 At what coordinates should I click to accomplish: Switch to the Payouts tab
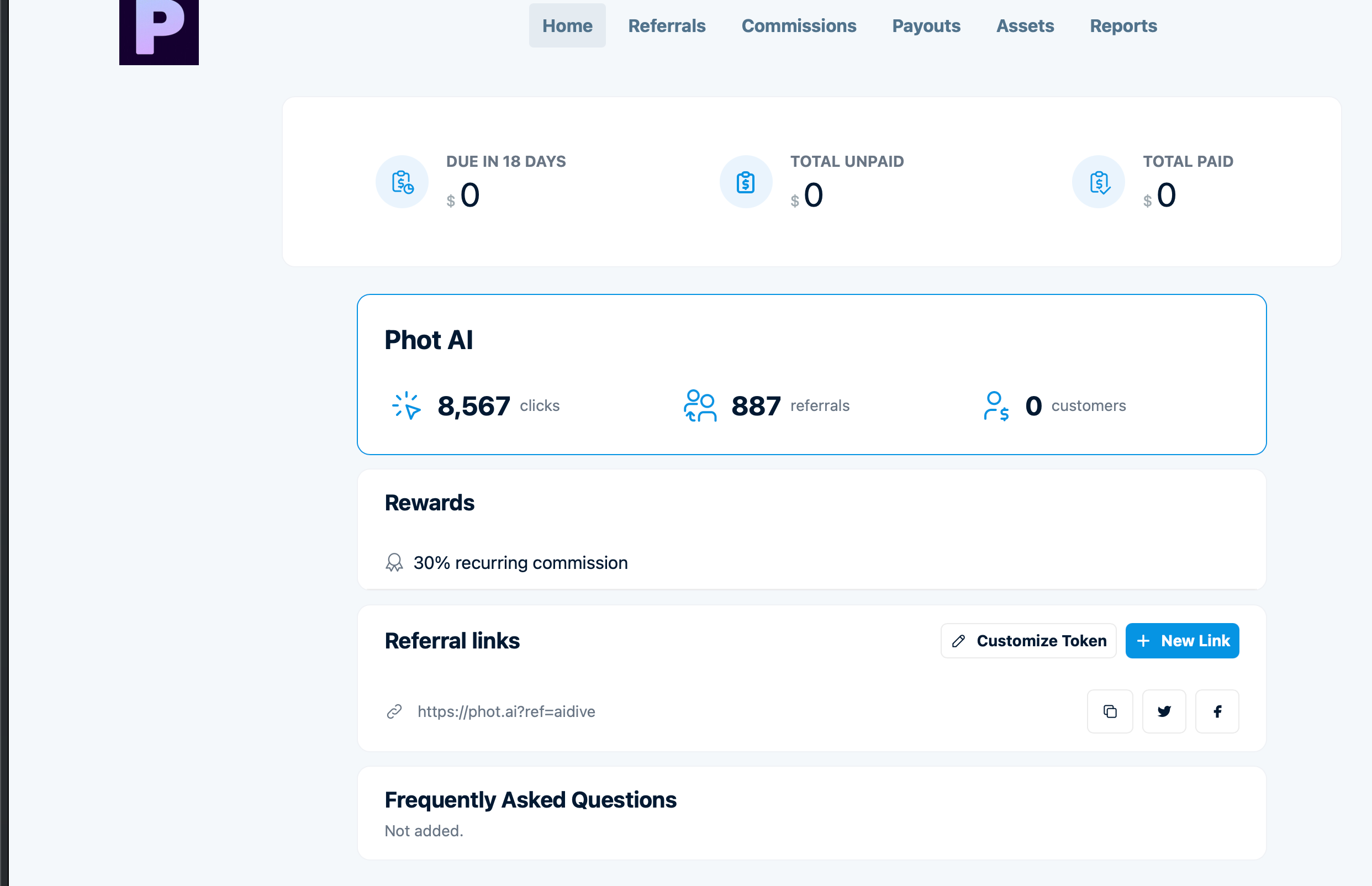[926, 25]
